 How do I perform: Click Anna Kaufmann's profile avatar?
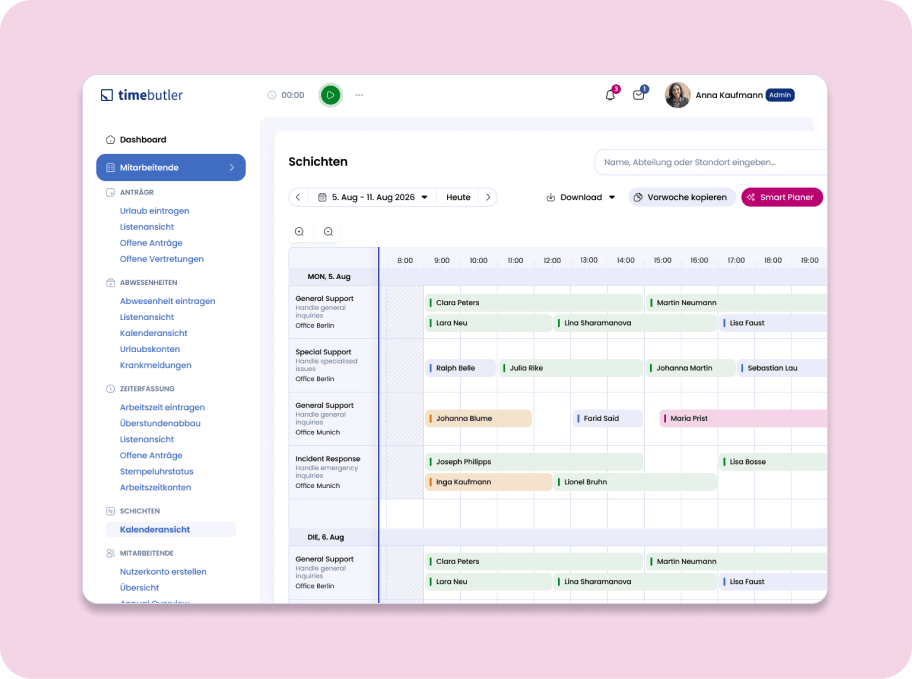click(x=677, y=95)
